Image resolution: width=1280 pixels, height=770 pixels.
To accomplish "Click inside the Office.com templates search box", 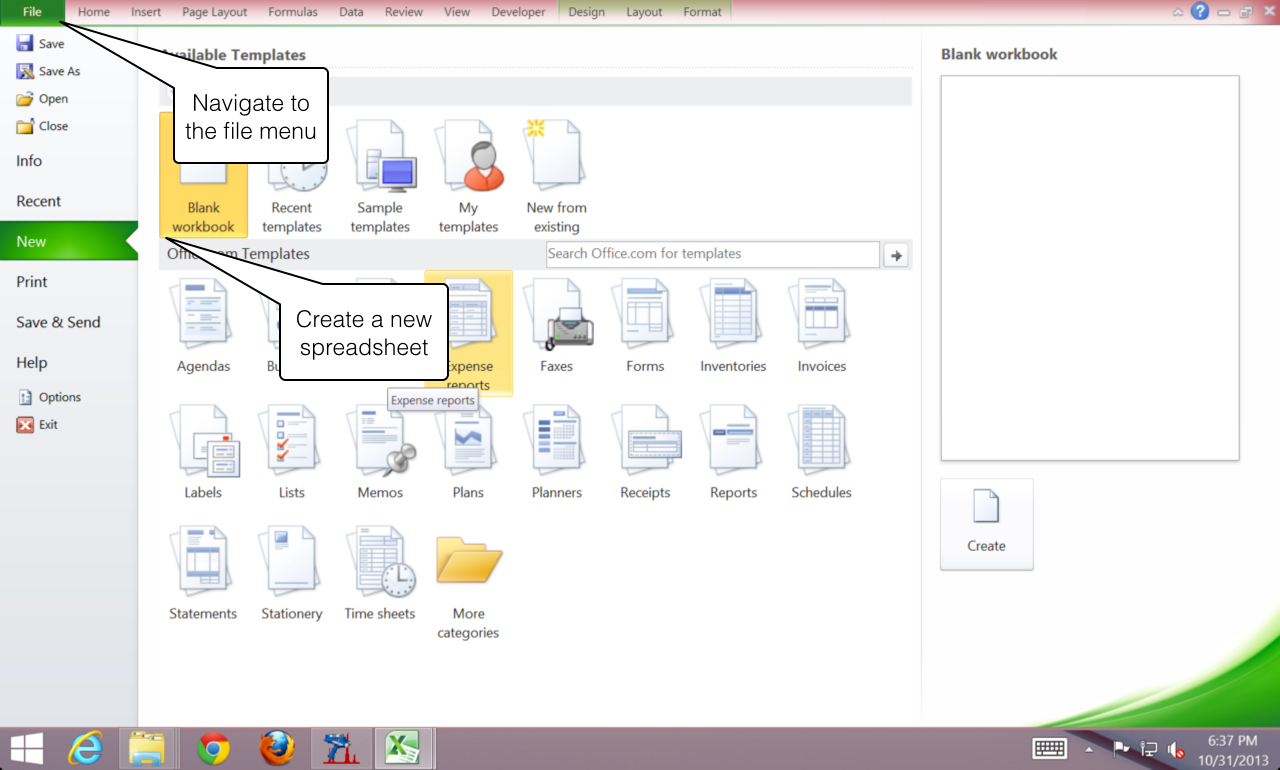I will click(x=711, y=254).
